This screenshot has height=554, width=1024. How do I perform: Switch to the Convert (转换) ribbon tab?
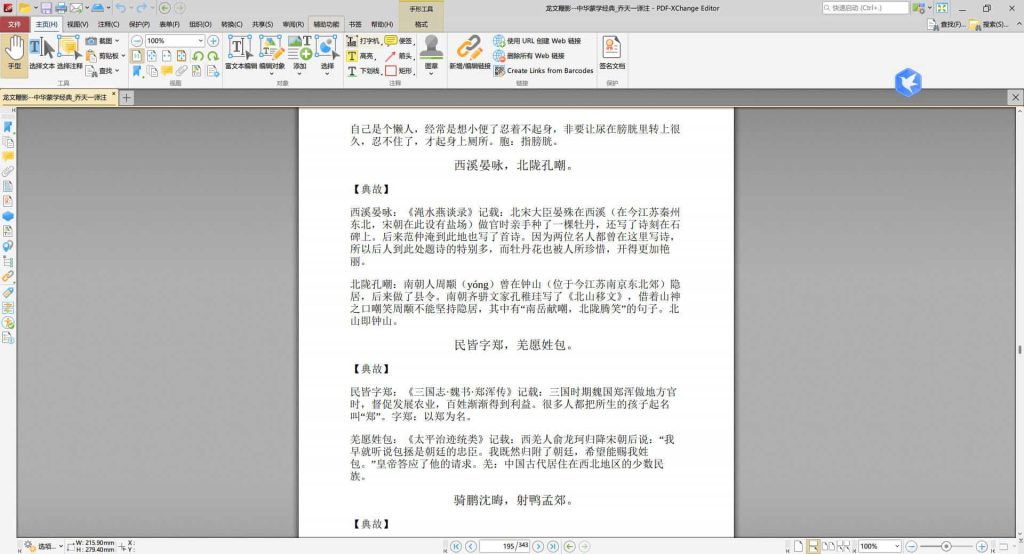click(x=231, y=24)
